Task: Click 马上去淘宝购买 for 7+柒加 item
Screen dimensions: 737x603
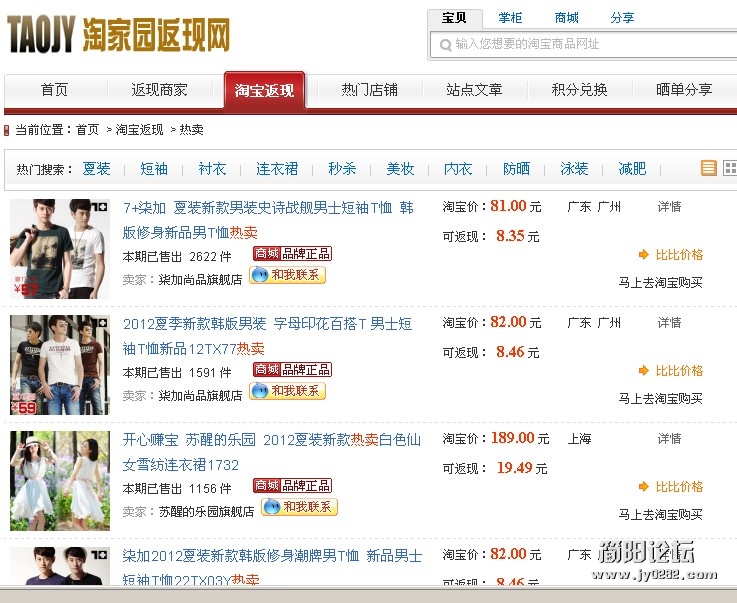Action: (x=660, y=283)
